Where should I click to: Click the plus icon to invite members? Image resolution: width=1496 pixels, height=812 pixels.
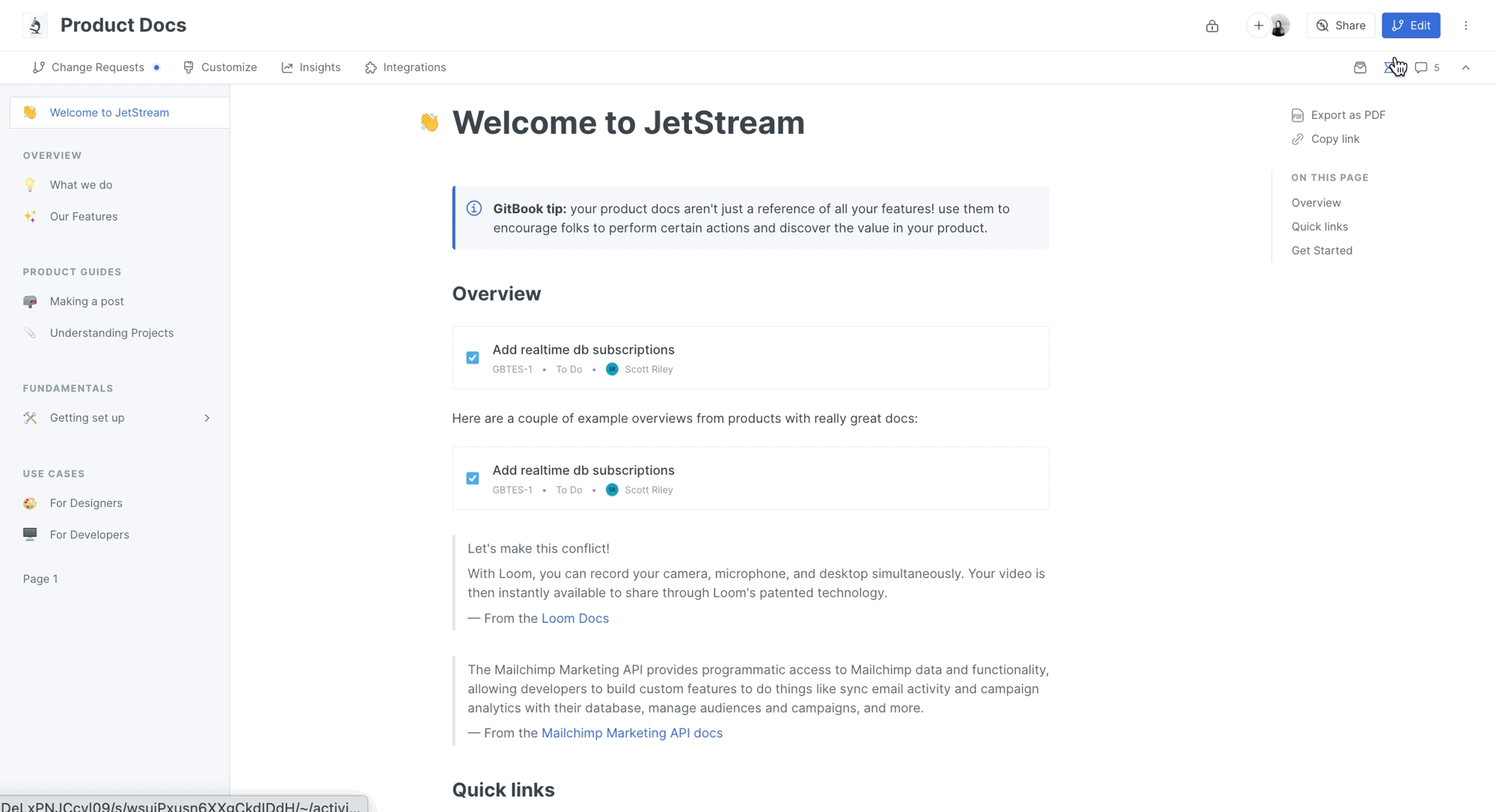pos(1259,25)
